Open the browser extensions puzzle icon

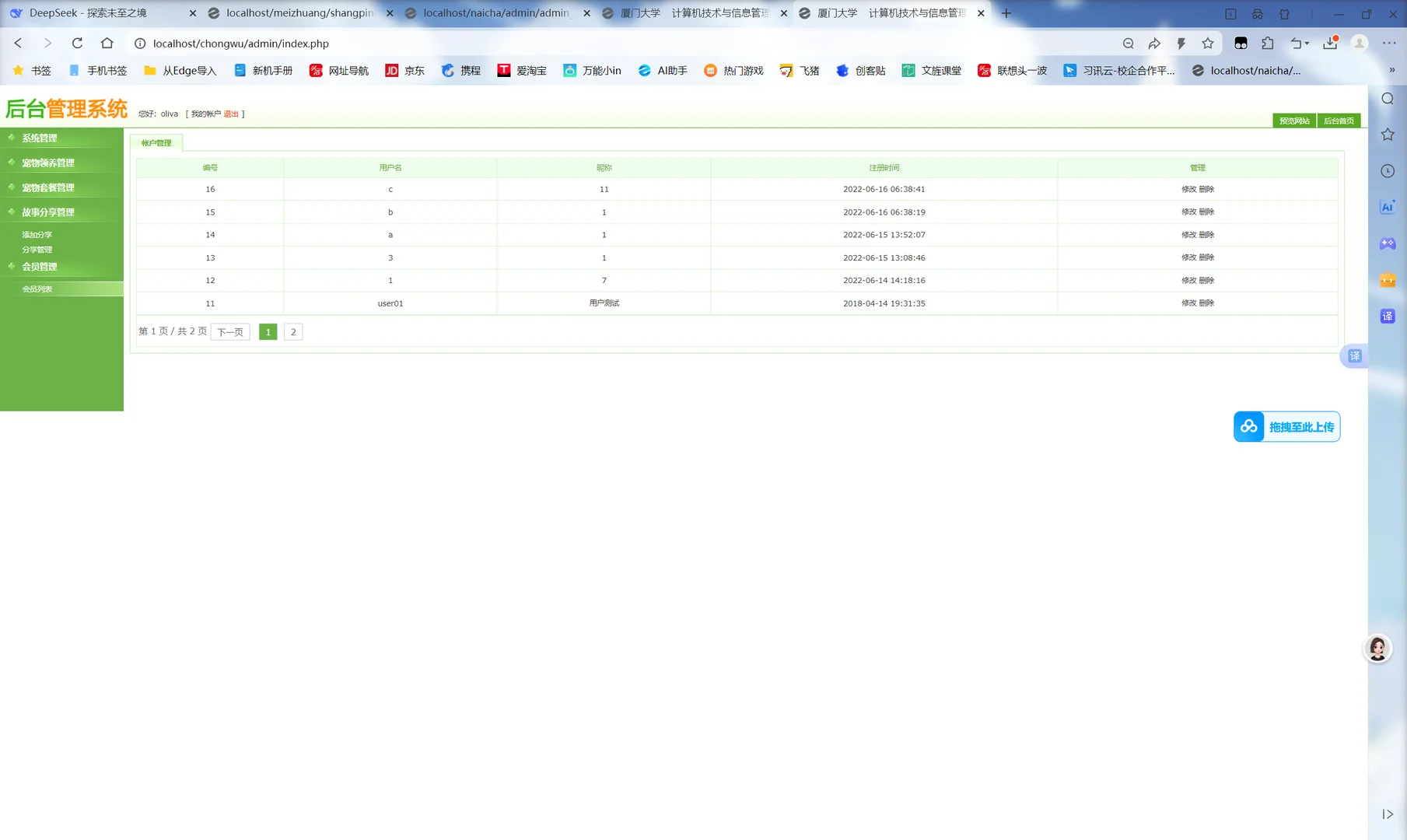tap(1268, 44)
